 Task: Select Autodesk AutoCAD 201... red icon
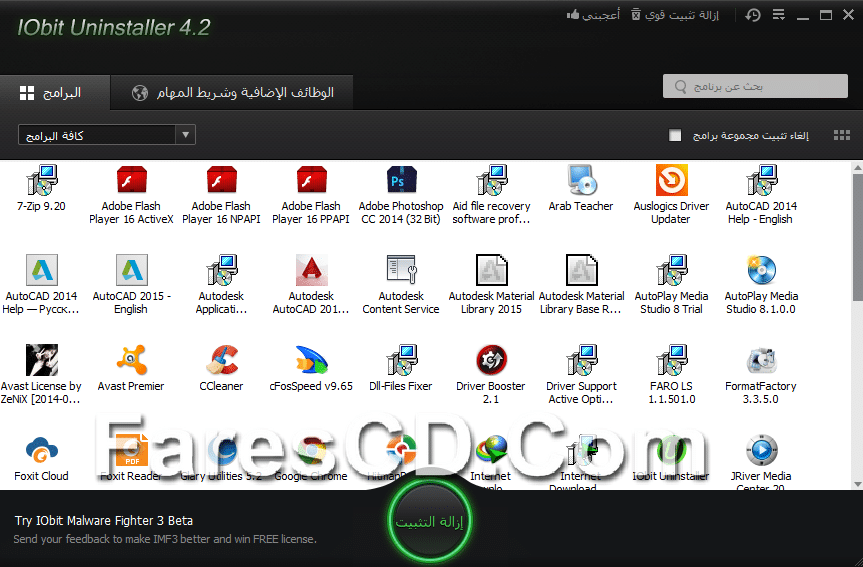pos(312,270)
